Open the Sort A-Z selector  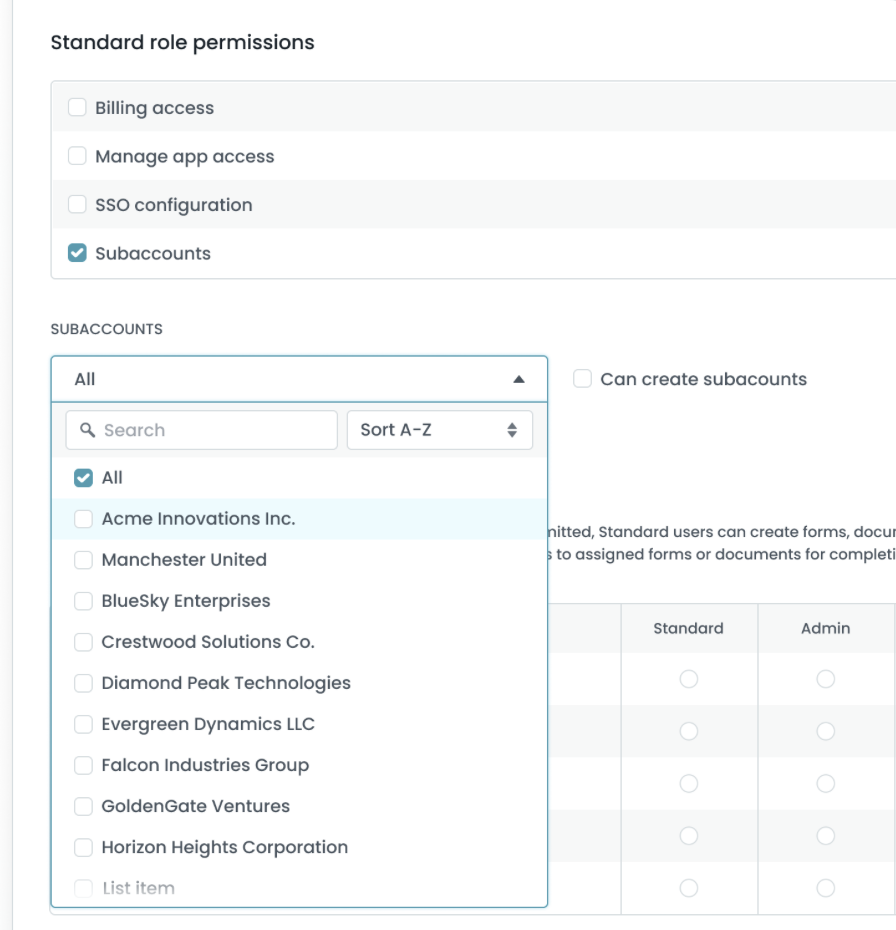coord(439,430)
